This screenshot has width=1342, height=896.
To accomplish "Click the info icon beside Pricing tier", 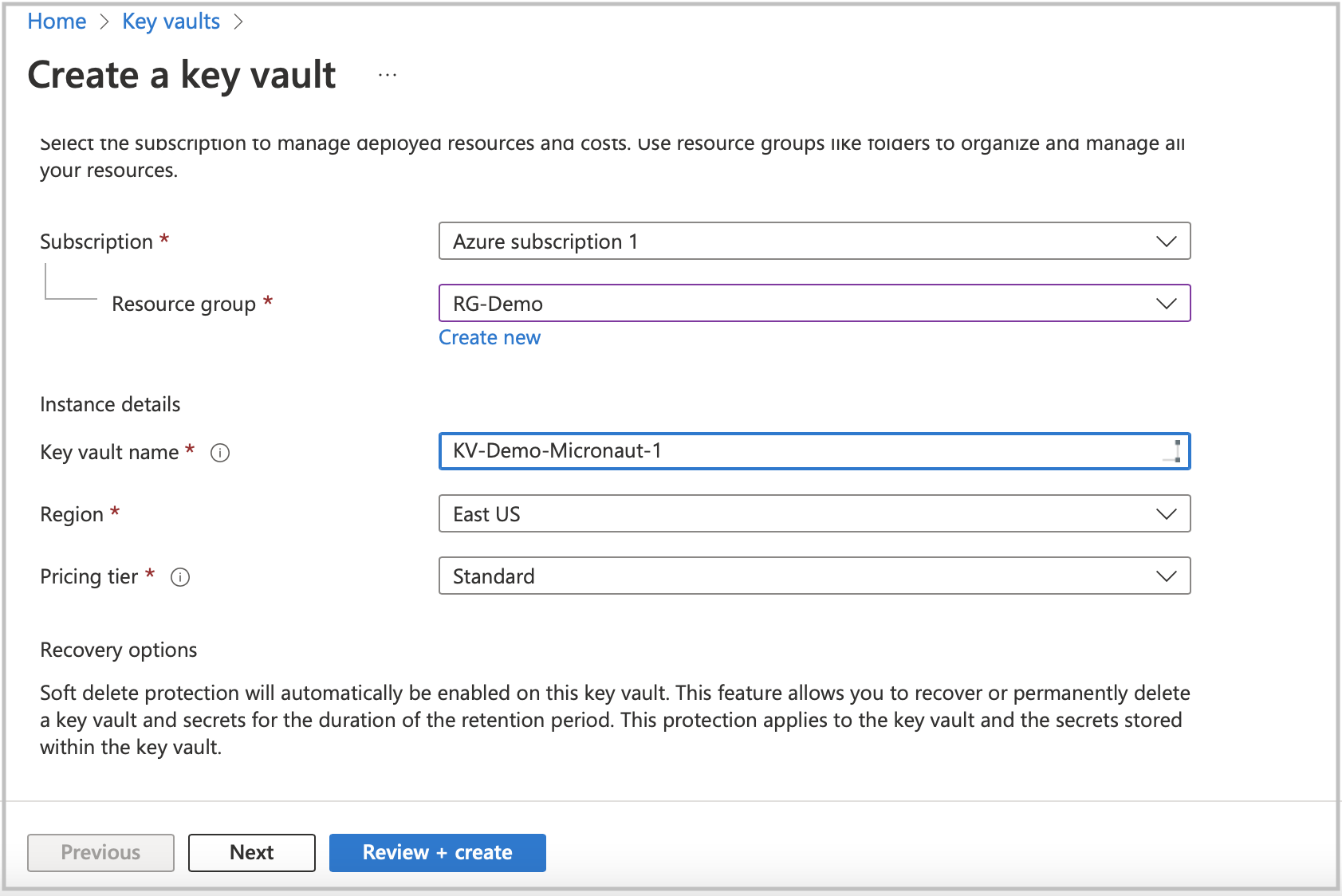I will tap(180, 577).
